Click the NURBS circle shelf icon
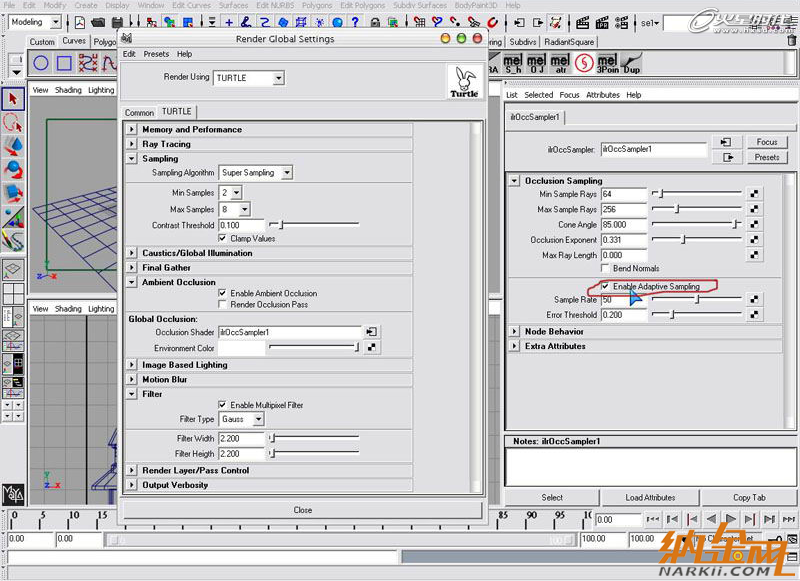This screenshot has width=800, height=581. tap(41, 63)
